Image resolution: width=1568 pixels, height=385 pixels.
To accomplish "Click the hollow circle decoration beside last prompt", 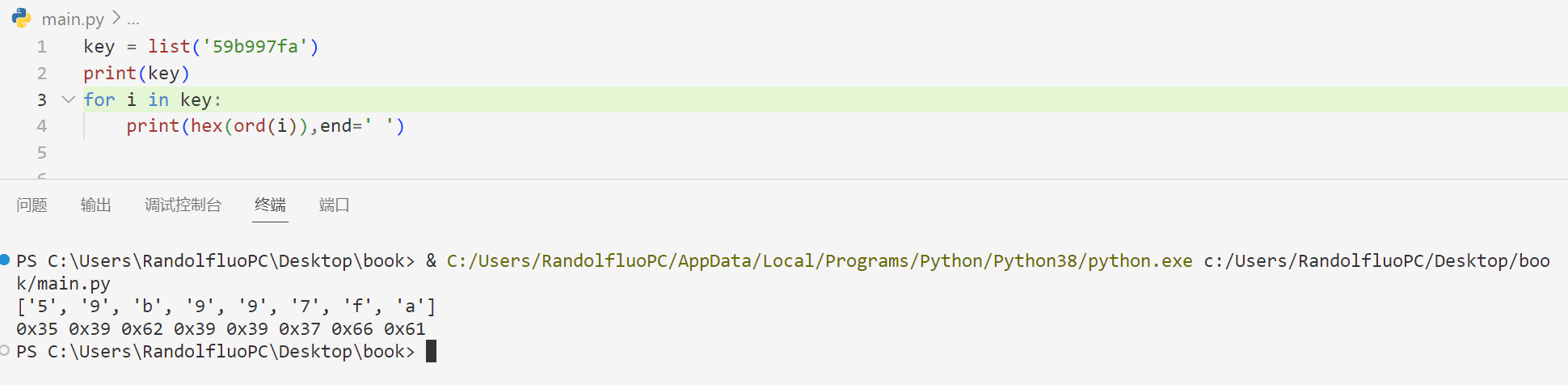I will [5, 350].
